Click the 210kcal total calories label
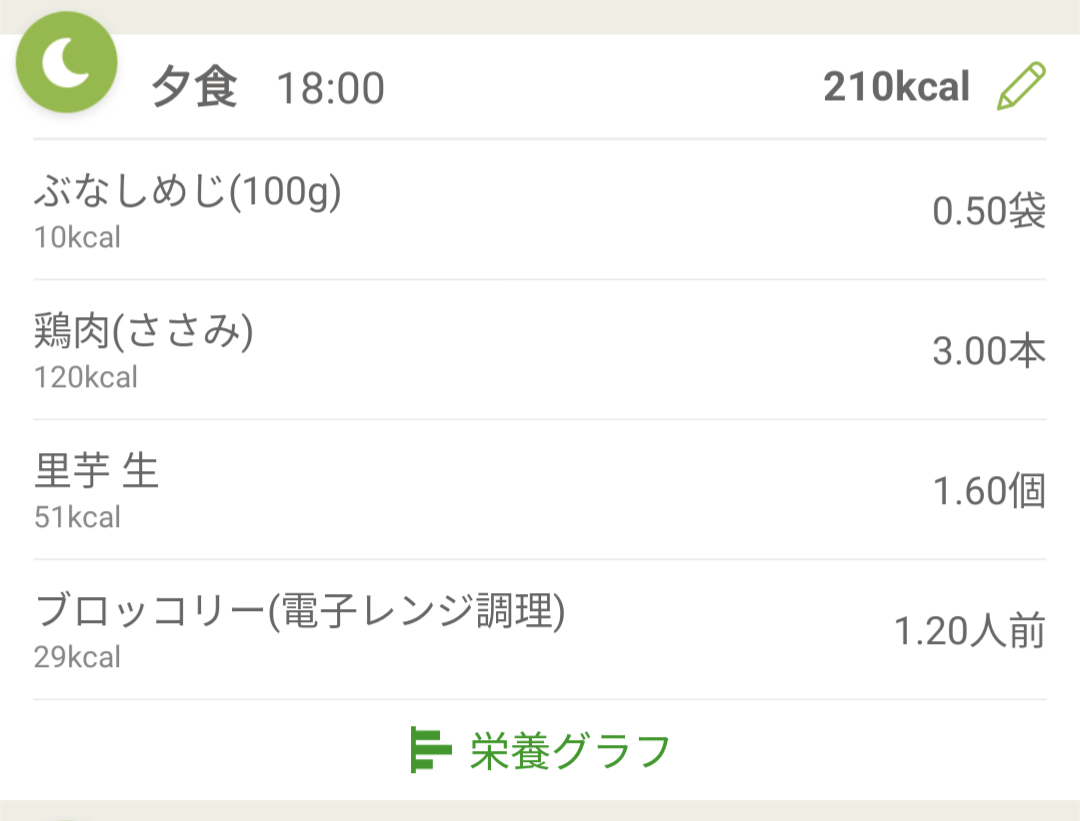 (x=896, y=87)
